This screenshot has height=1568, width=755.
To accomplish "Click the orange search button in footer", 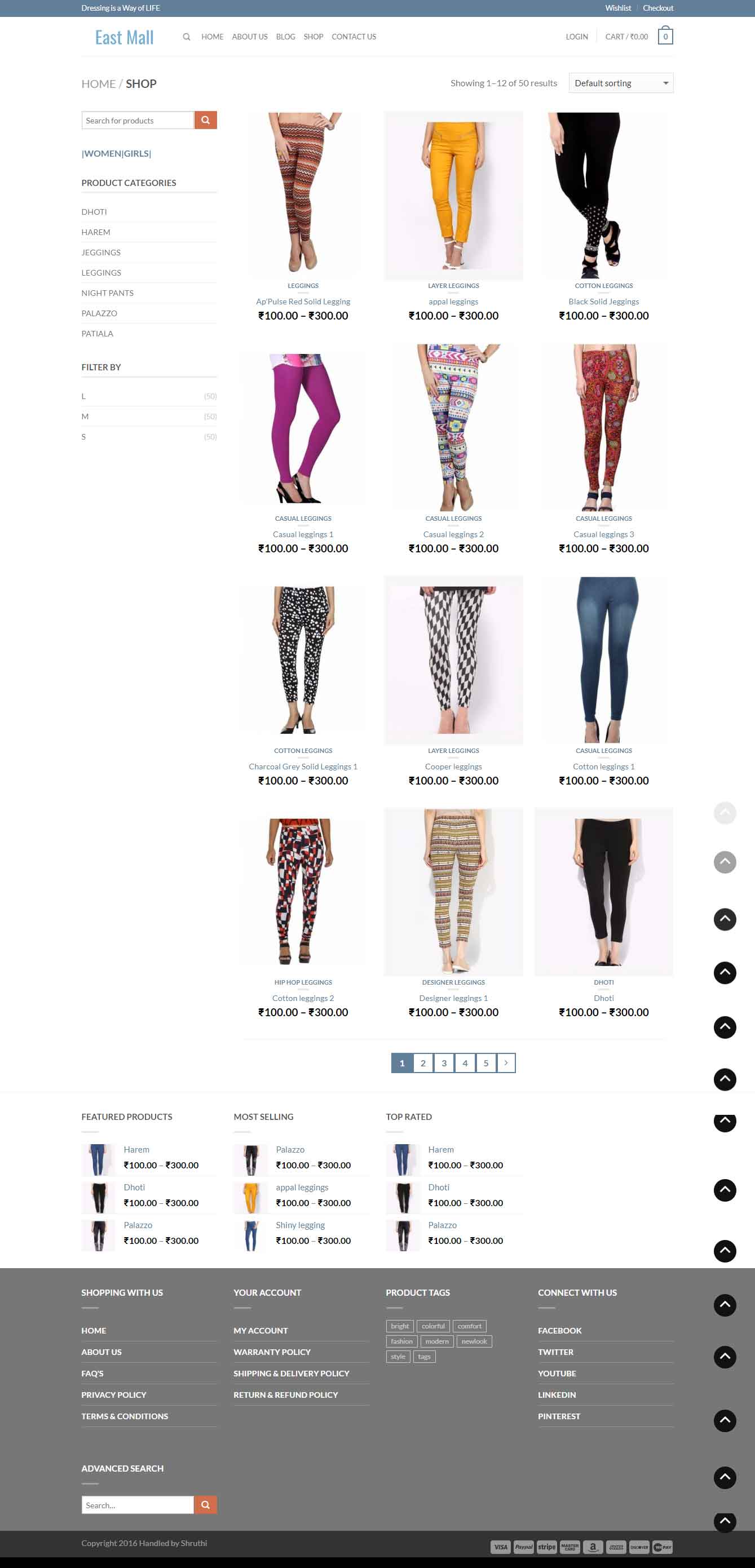I will tap(205, 1505).
